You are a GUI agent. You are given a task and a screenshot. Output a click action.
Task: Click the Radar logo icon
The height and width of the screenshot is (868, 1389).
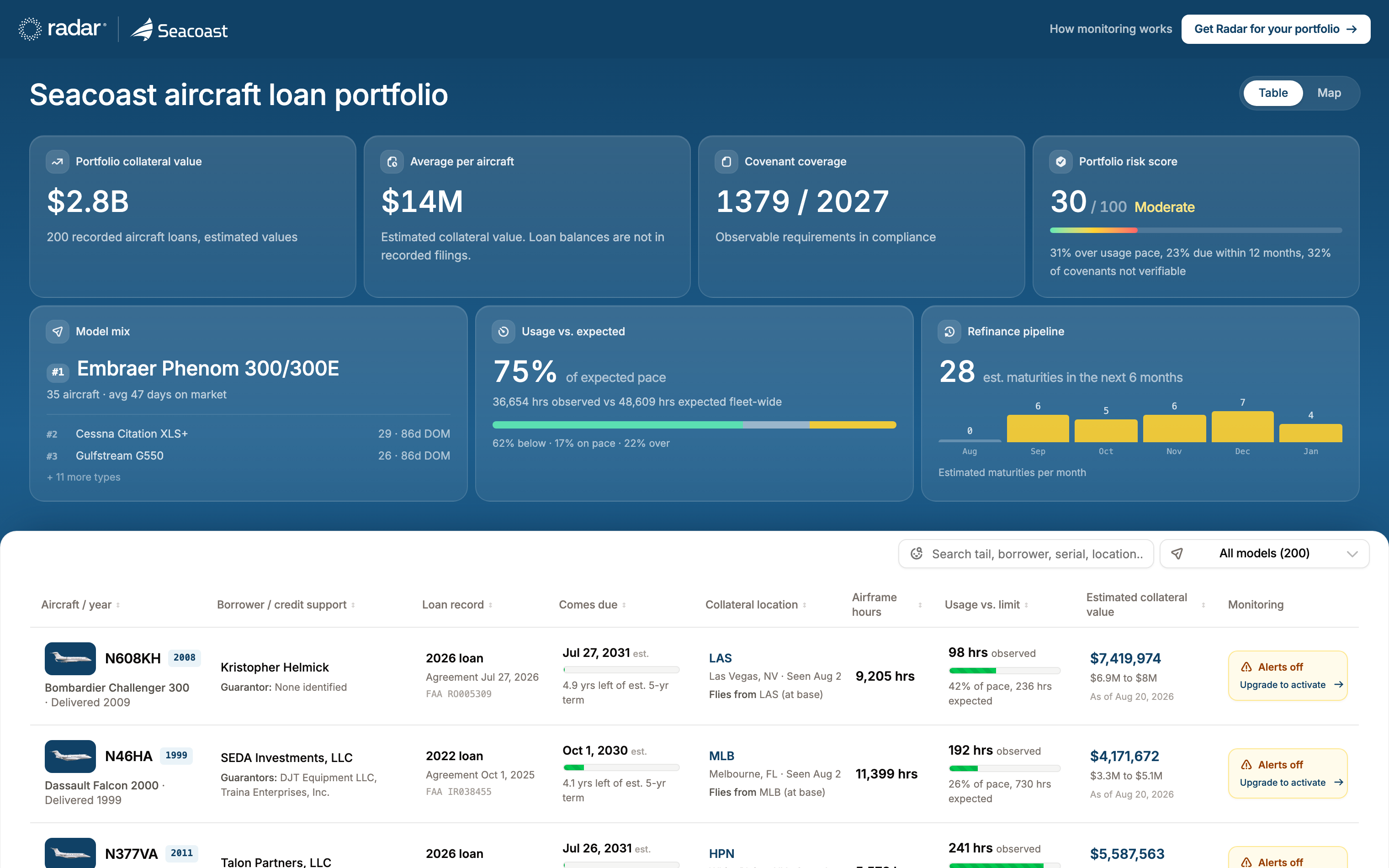pos(30,29)
